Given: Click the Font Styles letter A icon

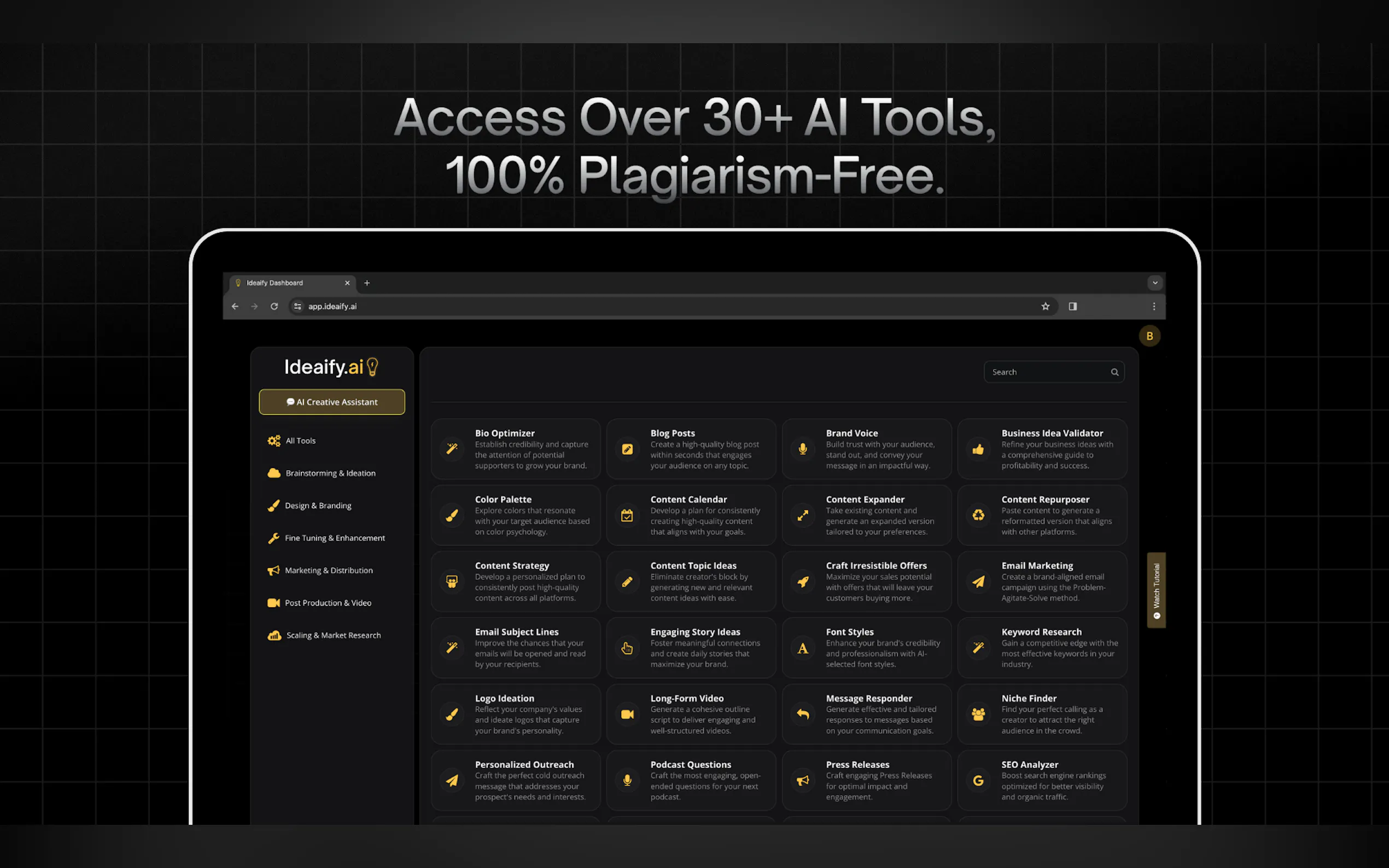Looking at the screenshot, I should pos(803,648).
